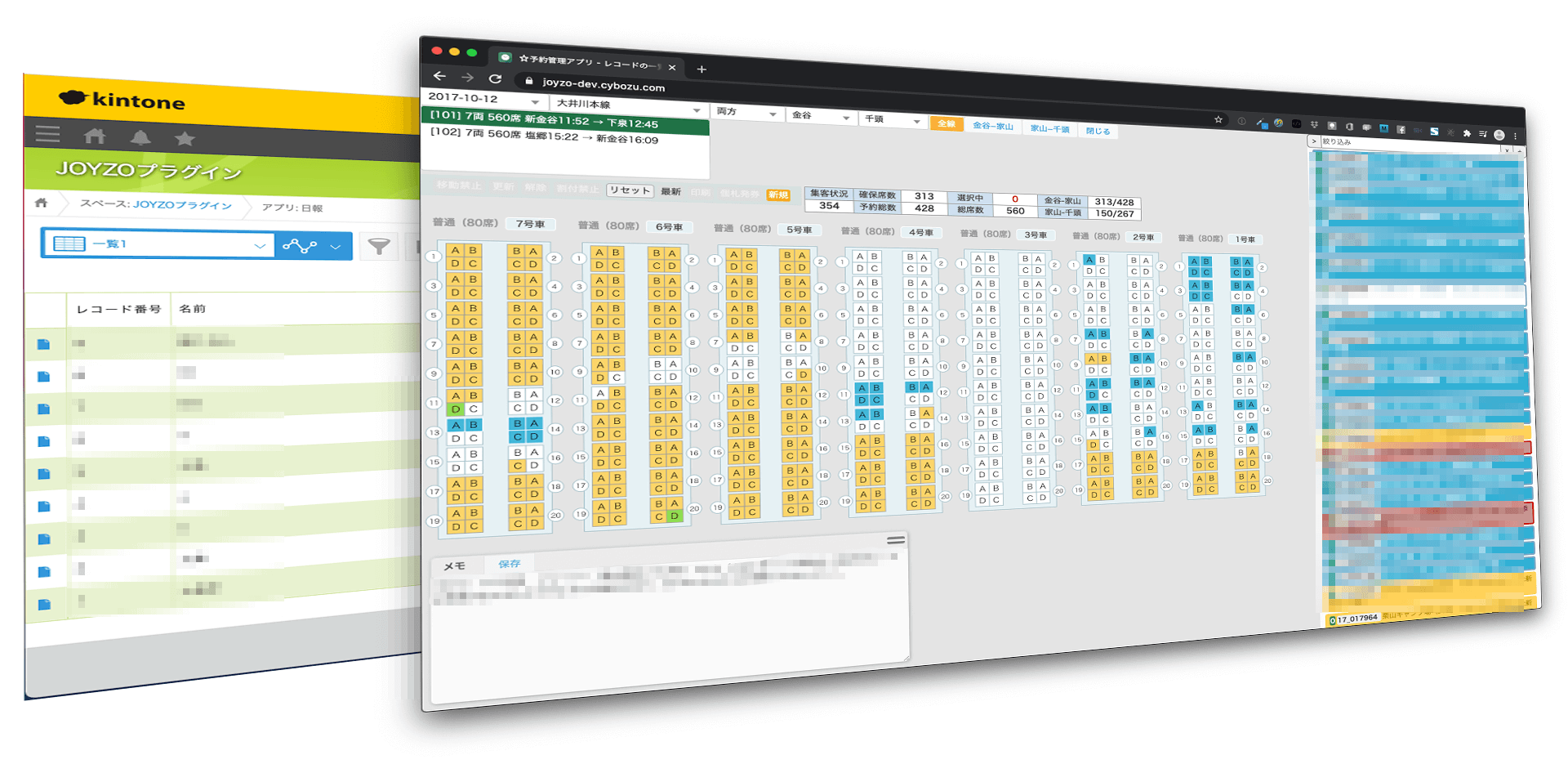
Task: Open the 大井川本線 line dropdown
Action: pyautogui.click(x=629, y=106)
